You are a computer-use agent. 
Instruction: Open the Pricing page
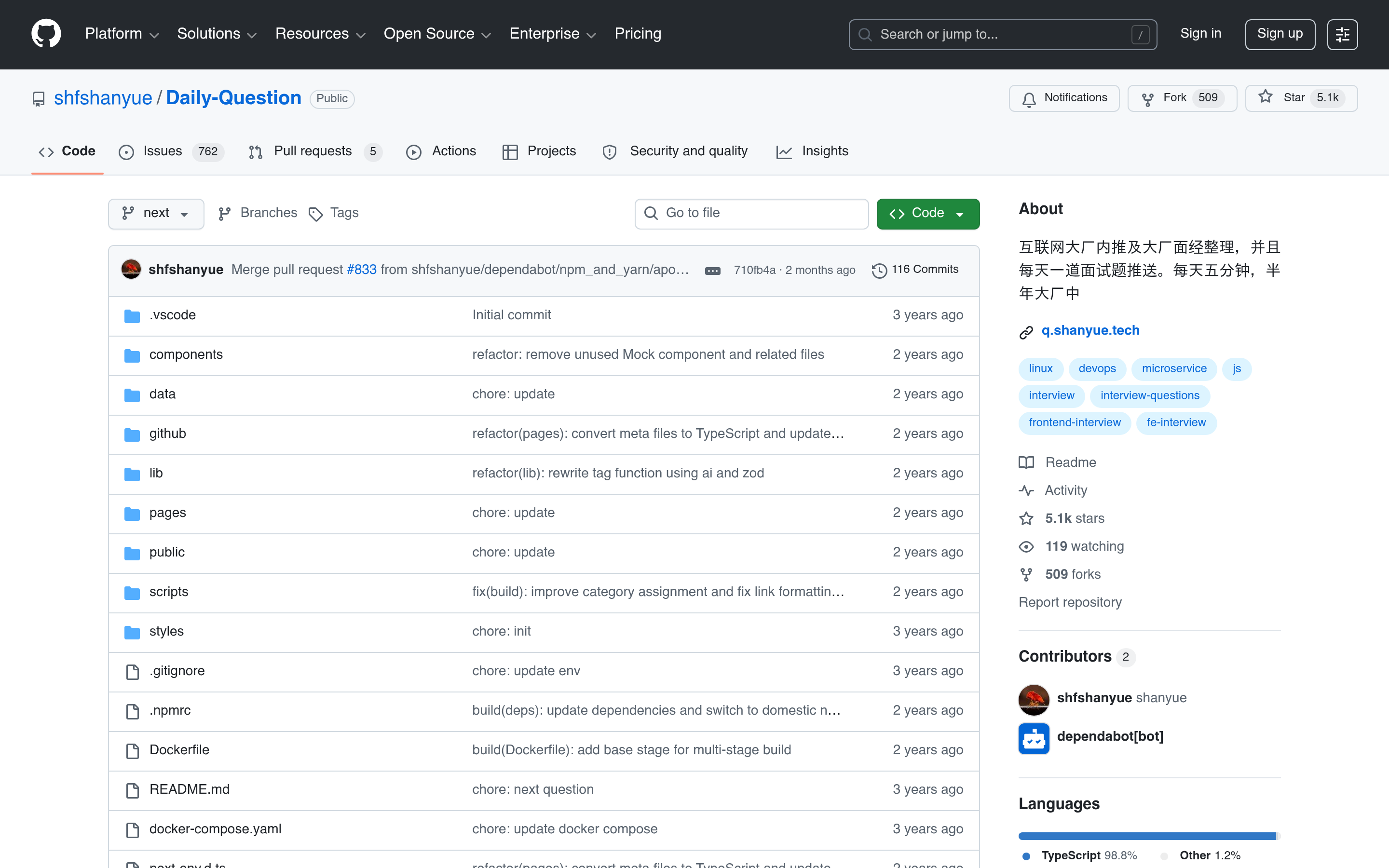[x=638, y=34]
